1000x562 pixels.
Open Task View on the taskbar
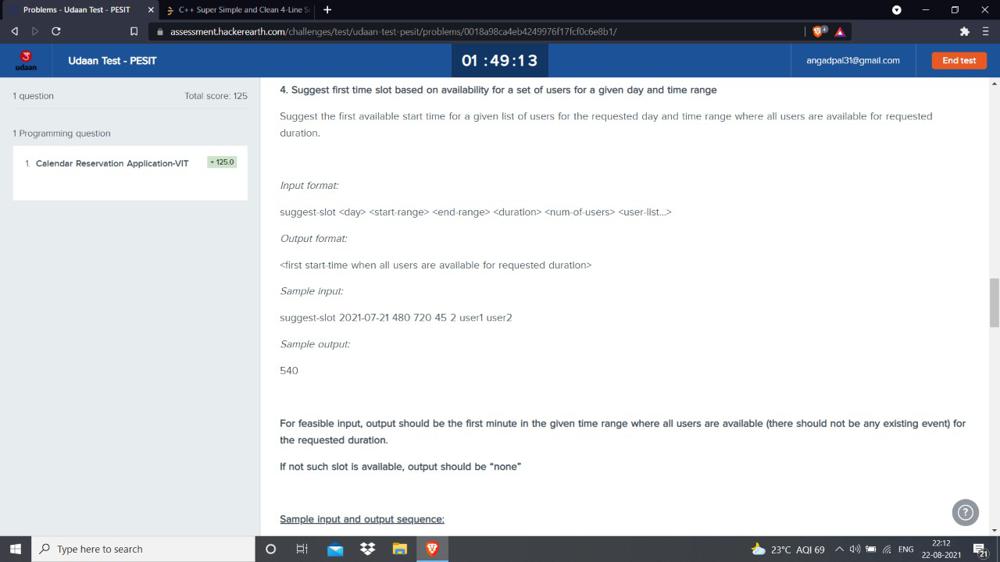302,549
